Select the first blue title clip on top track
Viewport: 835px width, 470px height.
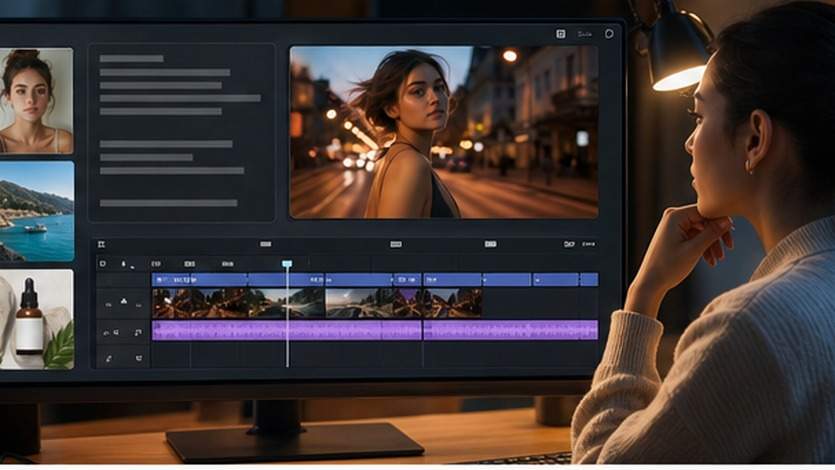coord(200,279)
